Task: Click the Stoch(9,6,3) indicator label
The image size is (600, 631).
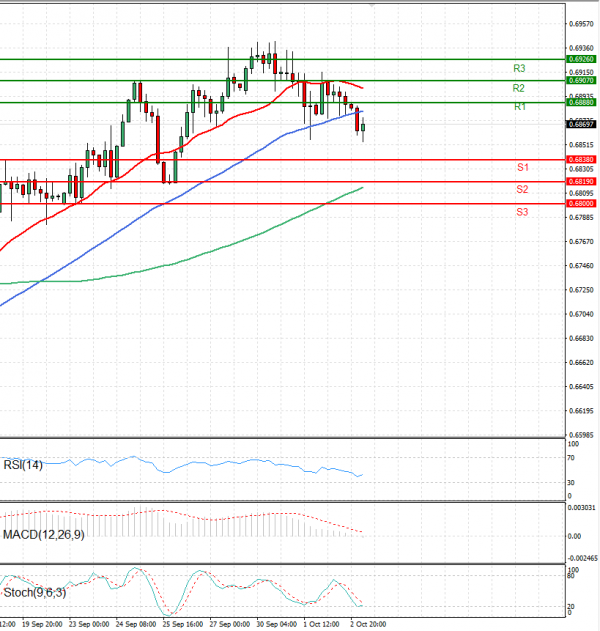Action: pyautogui.click(x=35, y=592)
